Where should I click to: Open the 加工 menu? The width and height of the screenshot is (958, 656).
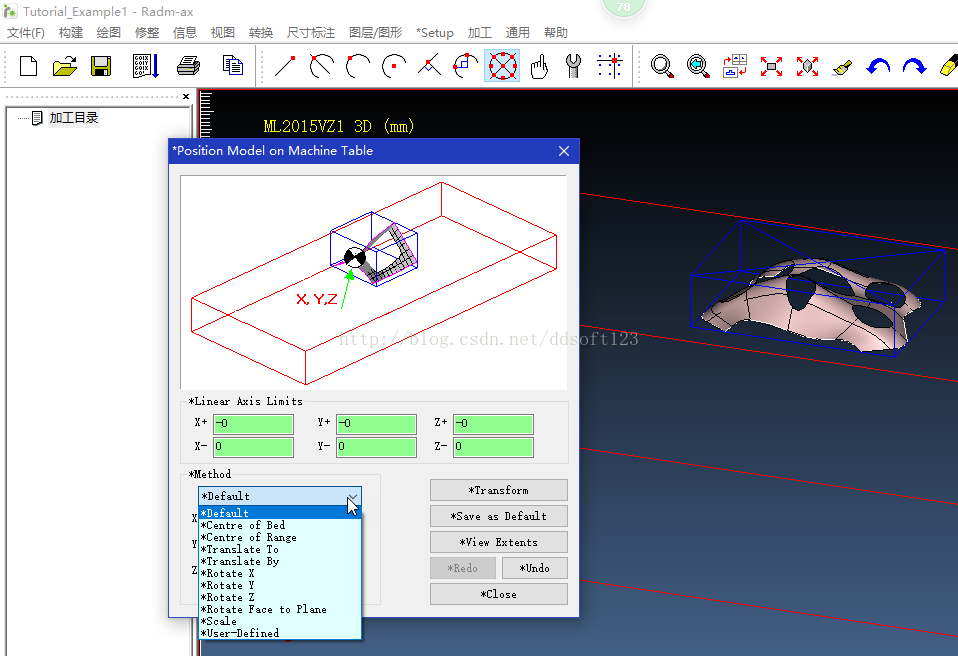coord(480,32)
